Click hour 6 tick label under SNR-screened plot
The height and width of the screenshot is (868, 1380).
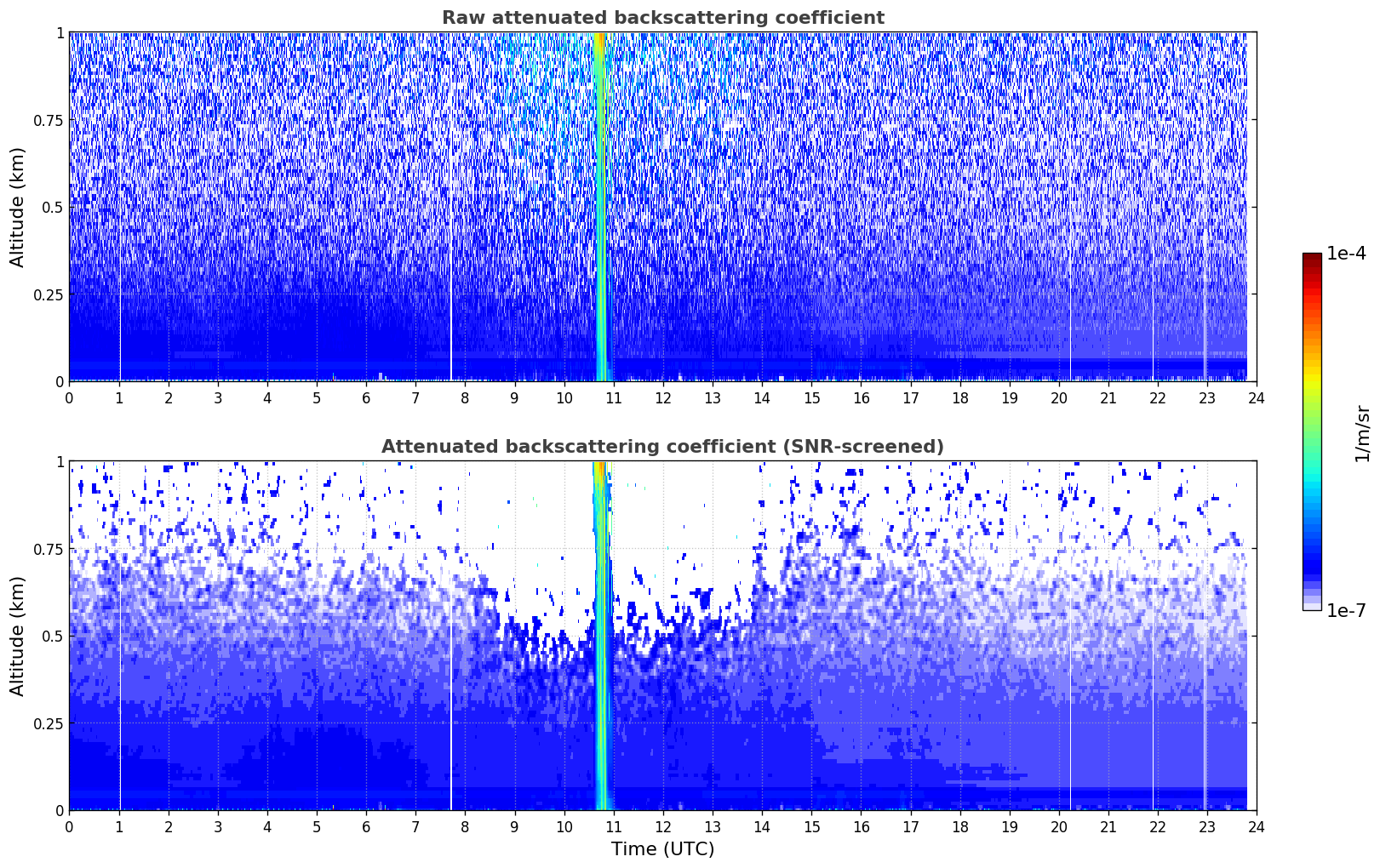[x=366, y=826]
